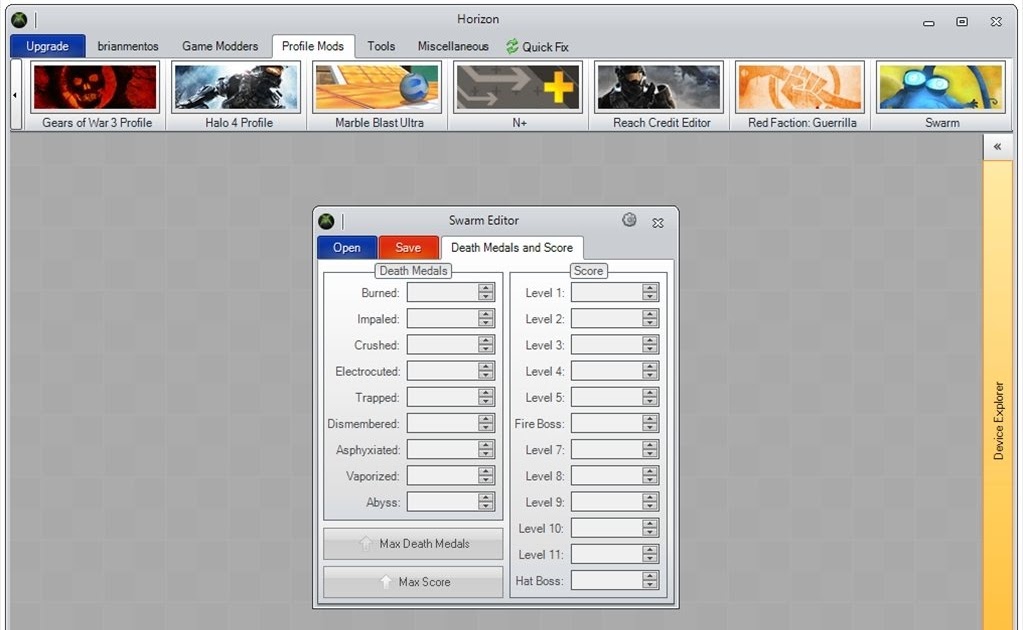Open the brianmentos tab

[x=128, y=46]
